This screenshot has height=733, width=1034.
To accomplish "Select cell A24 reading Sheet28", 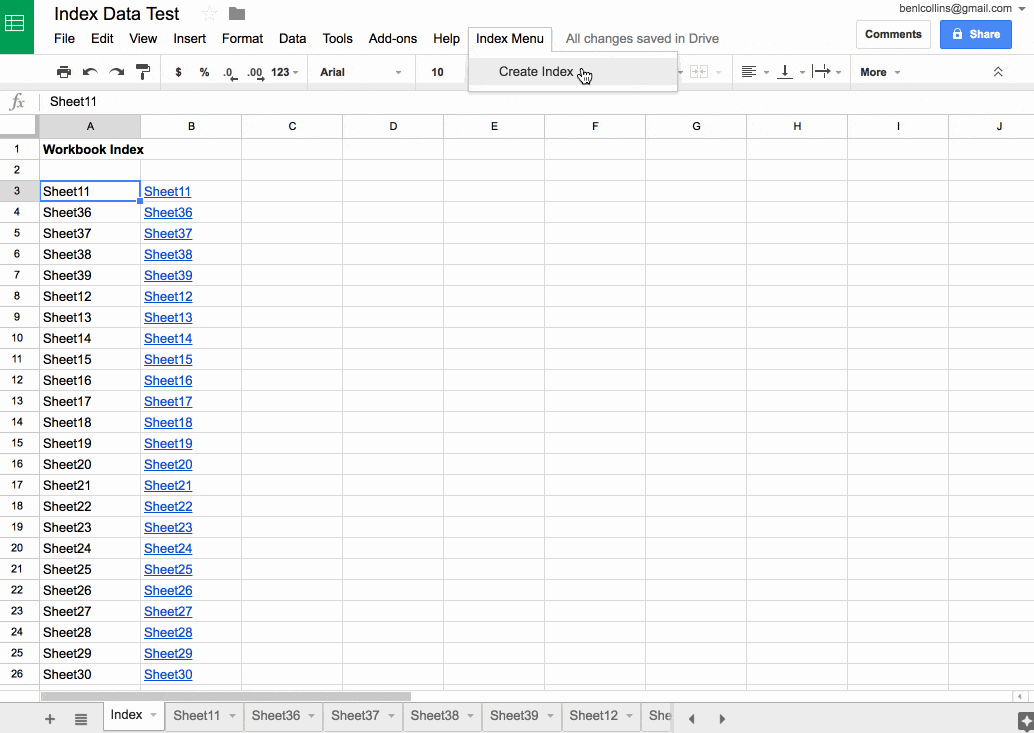I will point(90,632).
